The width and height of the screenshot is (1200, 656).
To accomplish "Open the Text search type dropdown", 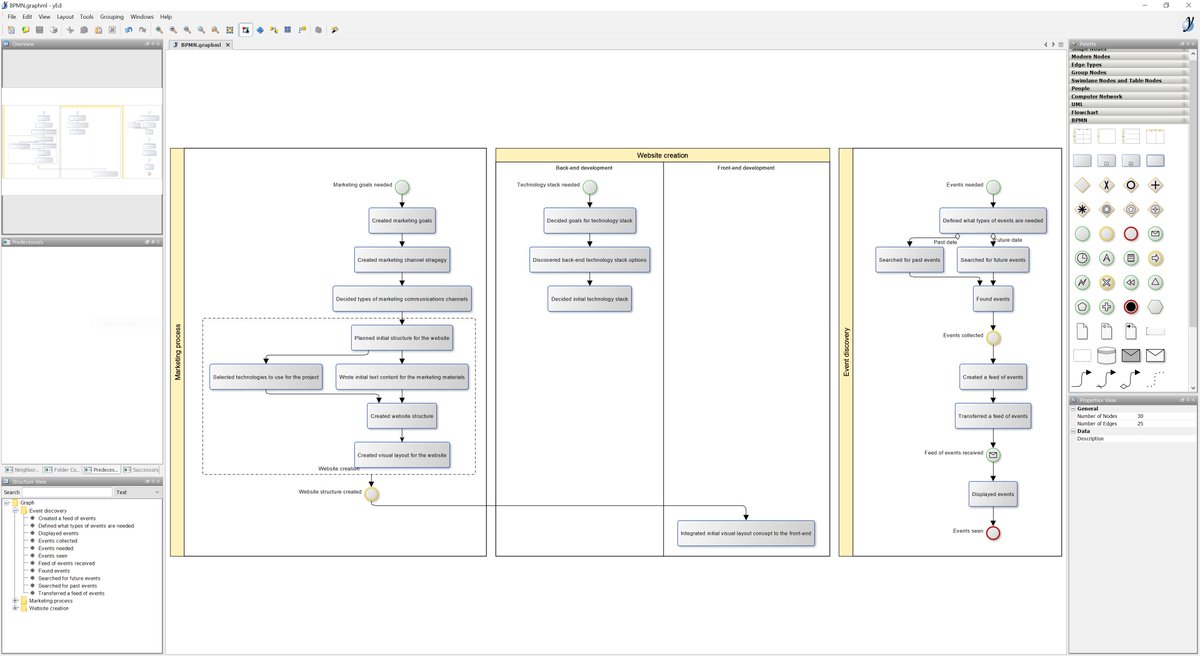I will point(138,492).
